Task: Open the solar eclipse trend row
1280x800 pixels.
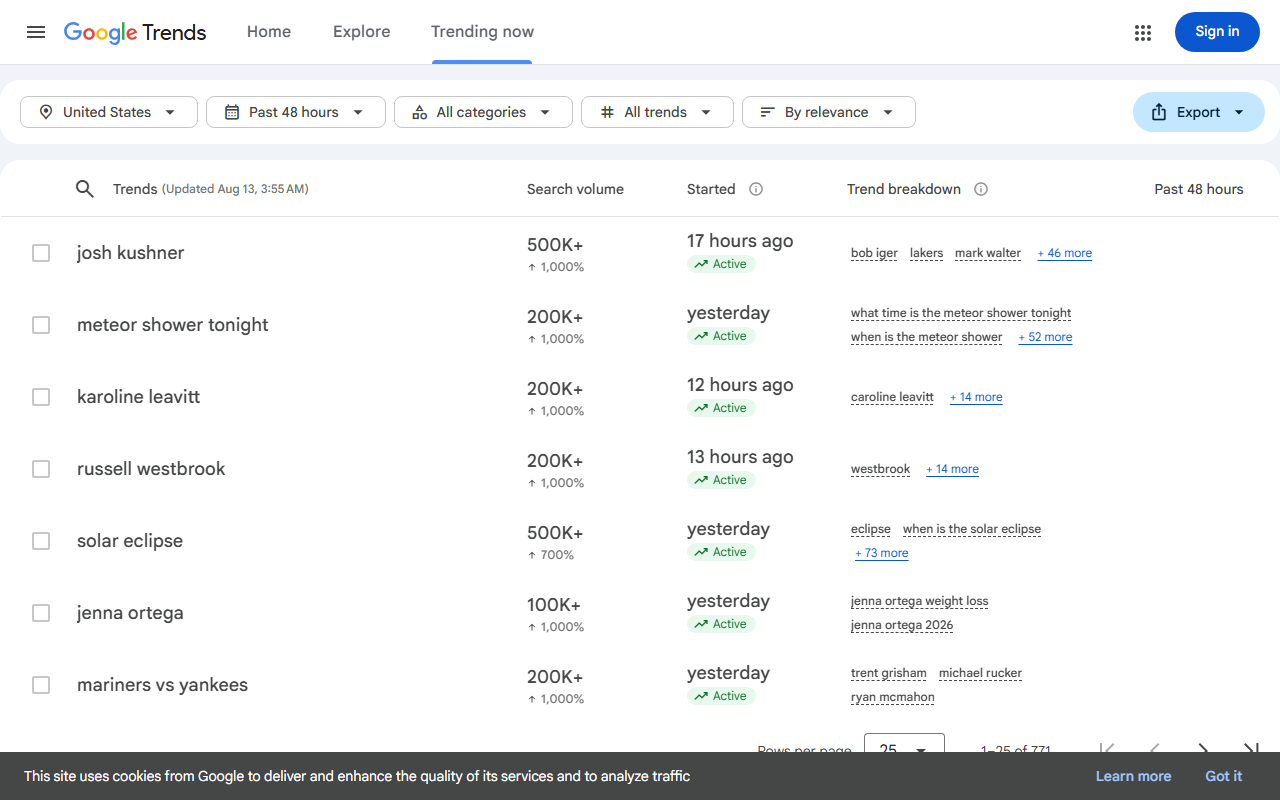Action: (130, 541)
